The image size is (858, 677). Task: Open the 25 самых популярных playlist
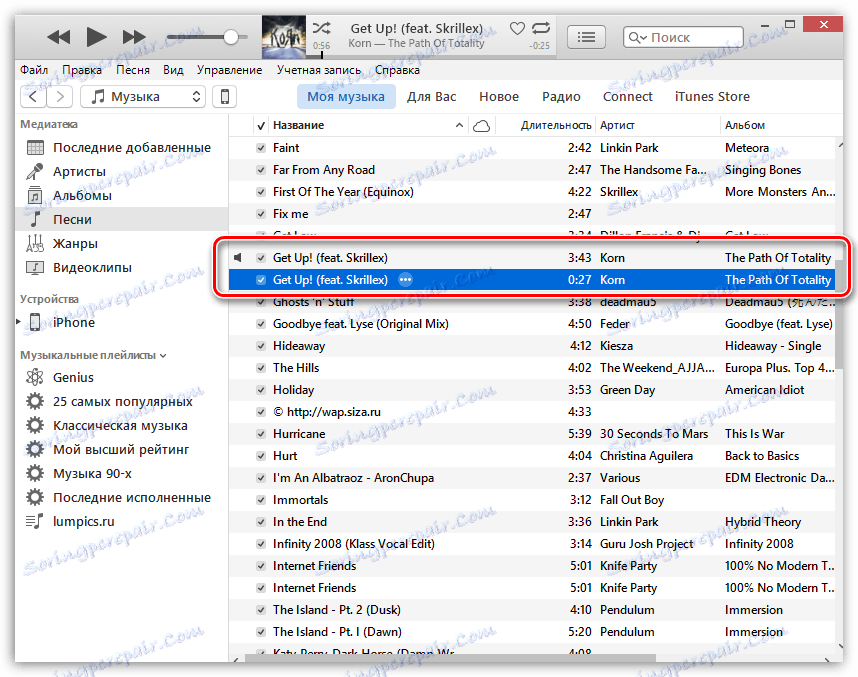(121, 402)
